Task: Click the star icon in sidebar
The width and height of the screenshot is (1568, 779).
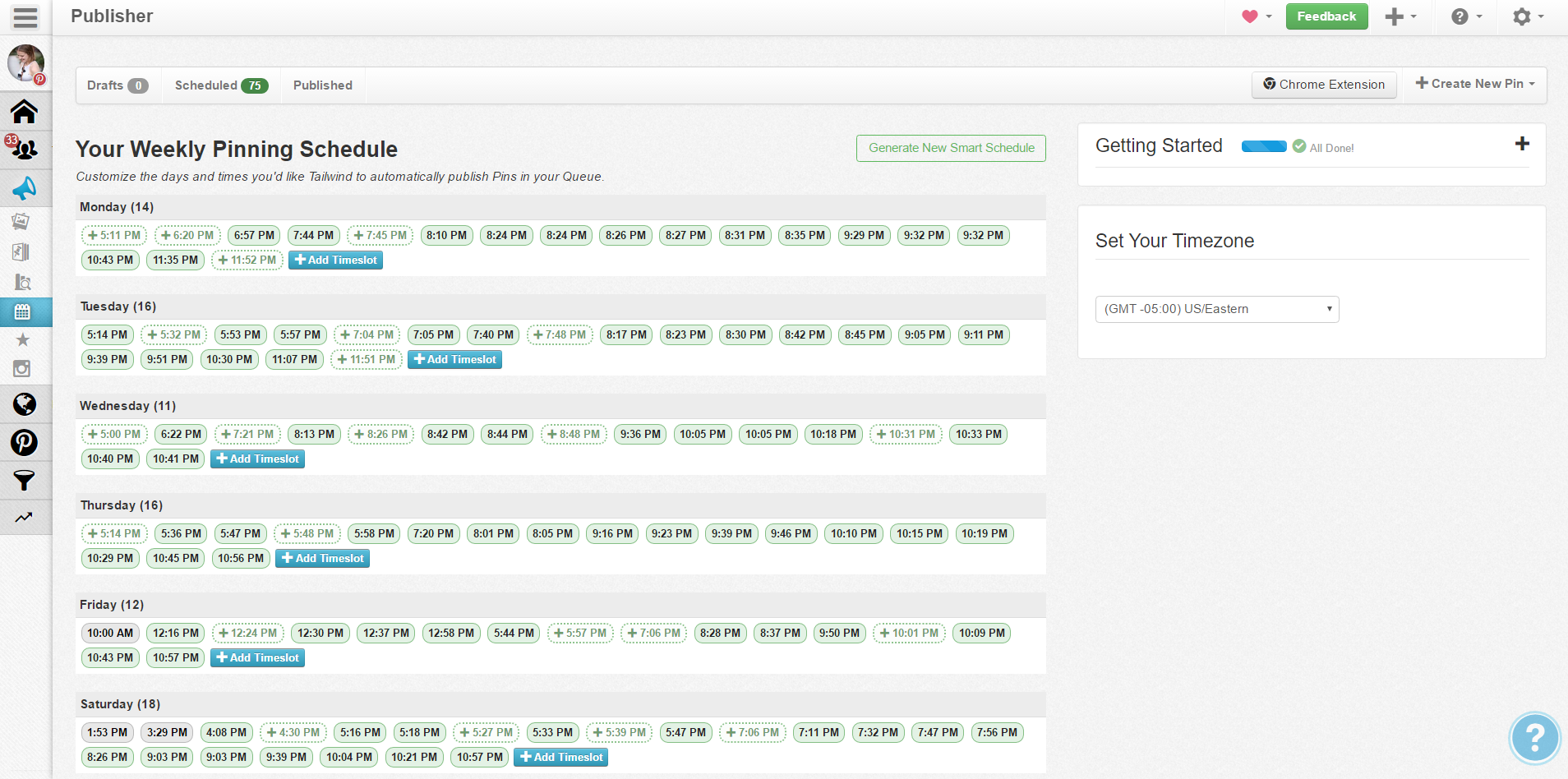Action: click(23, 339)
